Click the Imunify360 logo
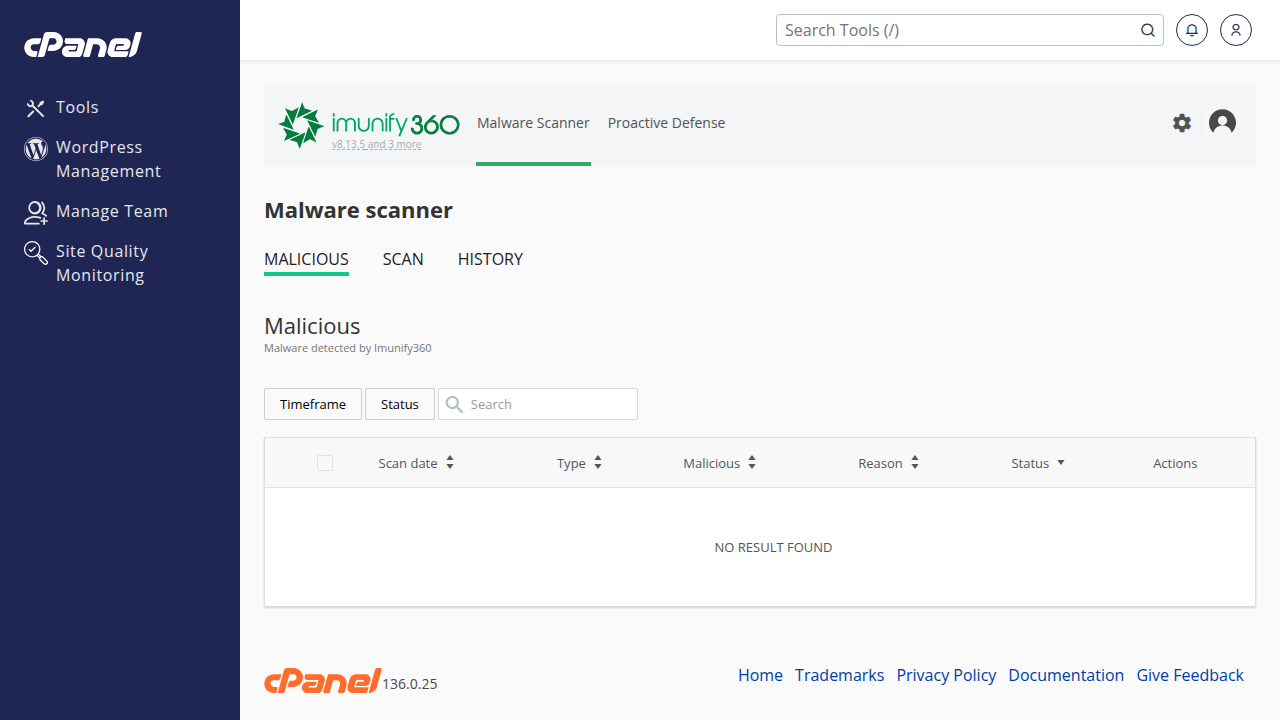Viewport: 1280px width, 720px height. point(369,124)
